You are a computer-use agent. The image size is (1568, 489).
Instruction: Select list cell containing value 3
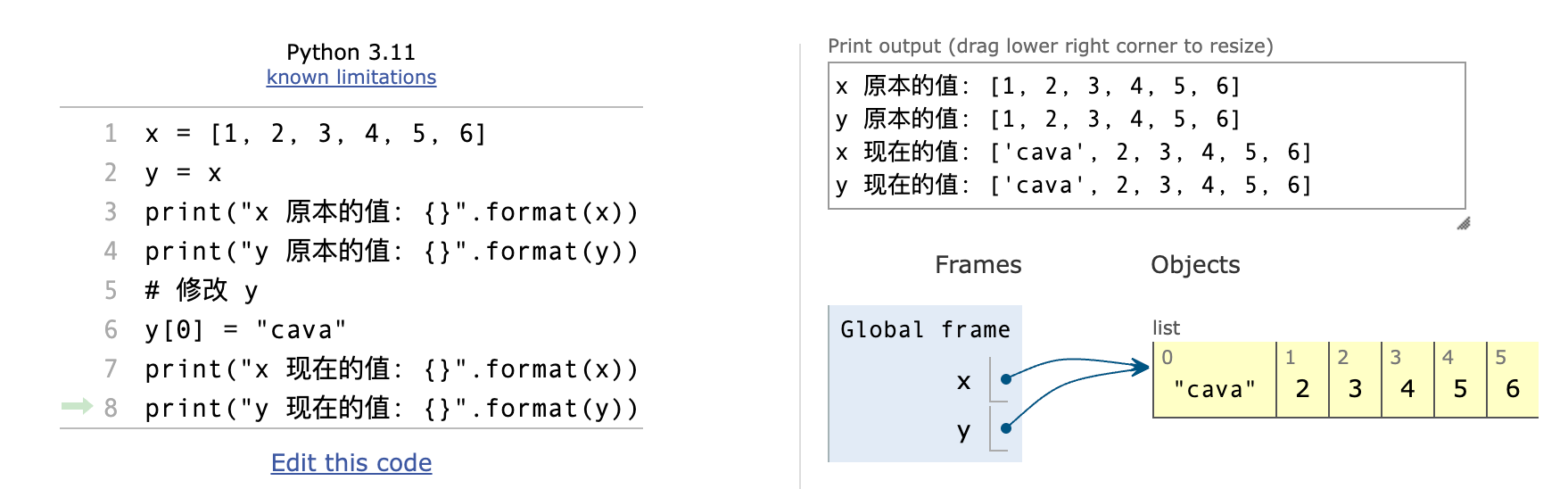point(1355,379)
